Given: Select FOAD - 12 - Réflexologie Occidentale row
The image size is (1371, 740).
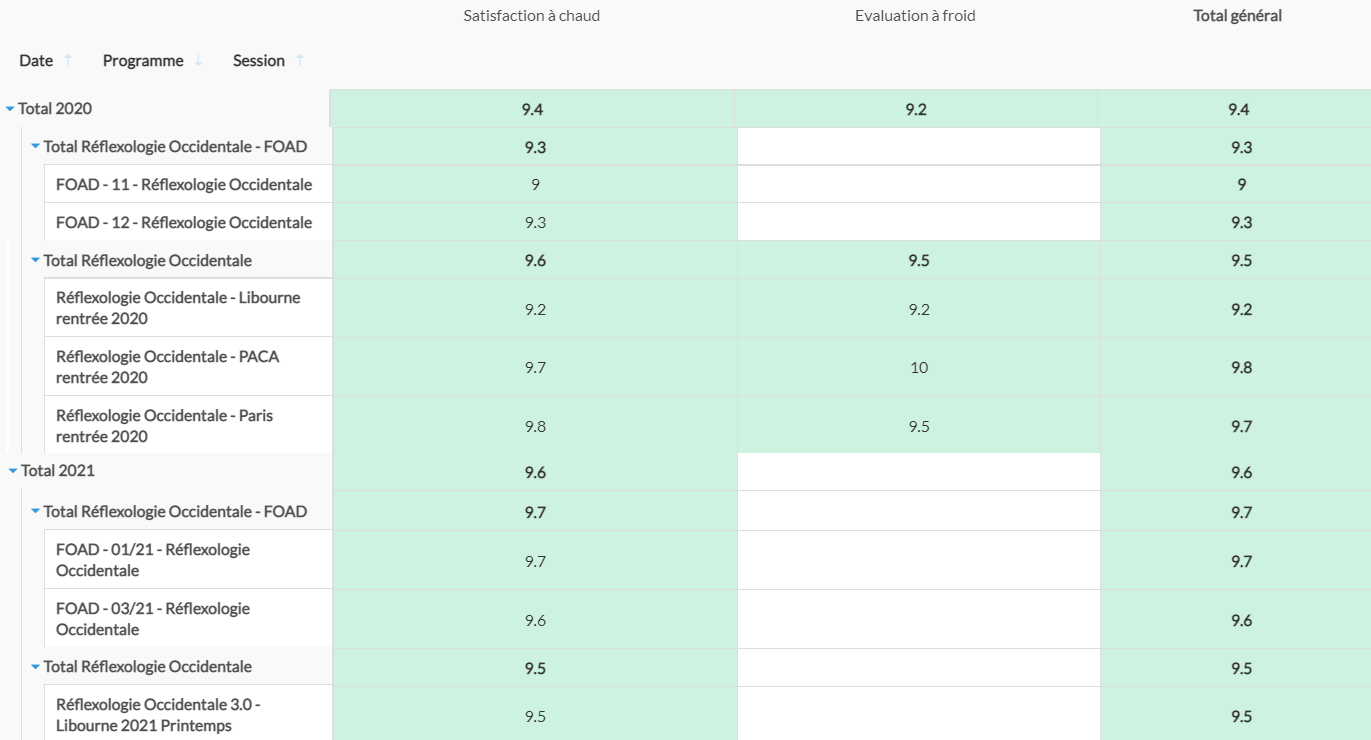Looking at the screenshot, I should point(188,222).
